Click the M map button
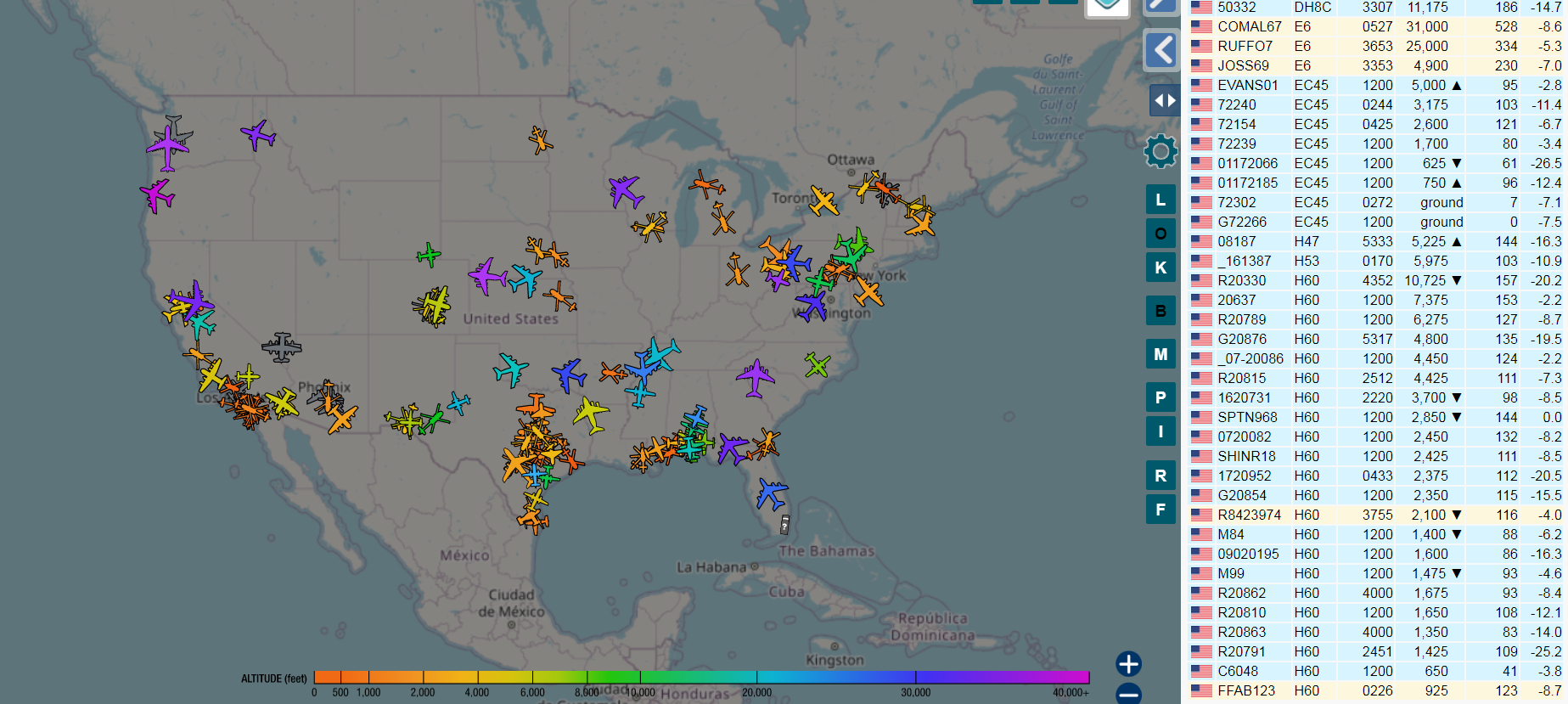Screen dimensions: 1568x704 pyautogui.click(x=1161, y=354)
